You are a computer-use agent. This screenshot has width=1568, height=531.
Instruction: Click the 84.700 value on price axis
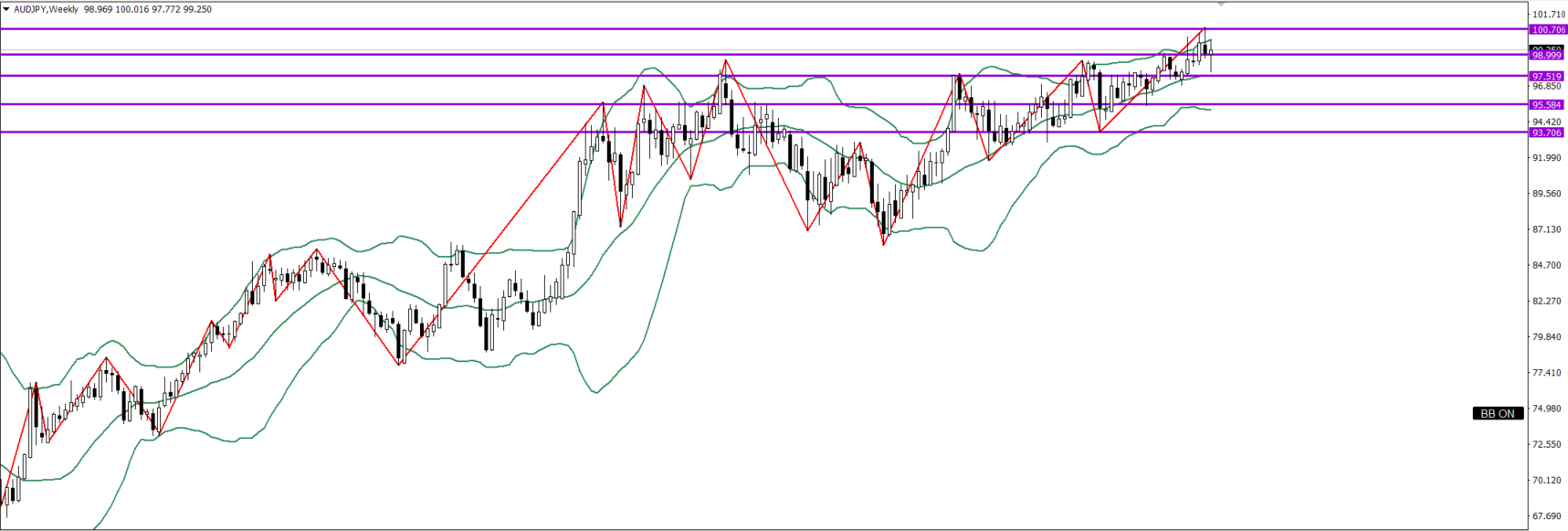pyautogui.click(x=1548, y=265)
